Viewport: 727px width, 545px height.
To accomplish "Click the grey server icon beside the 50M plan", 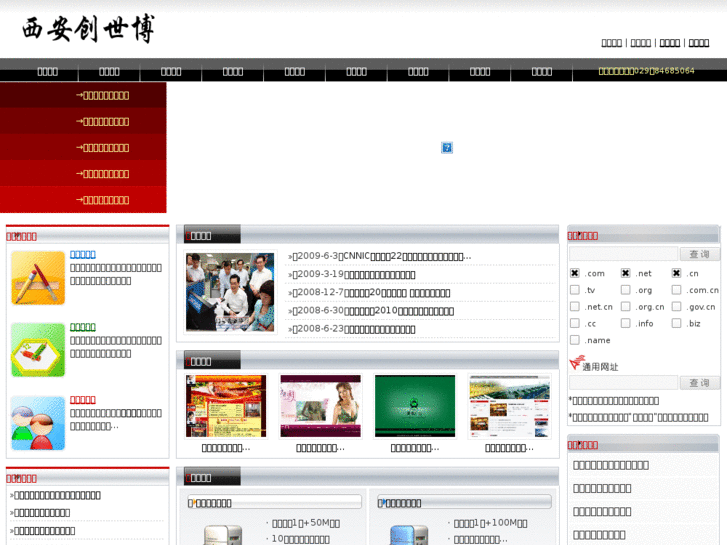I will point(223,535).
